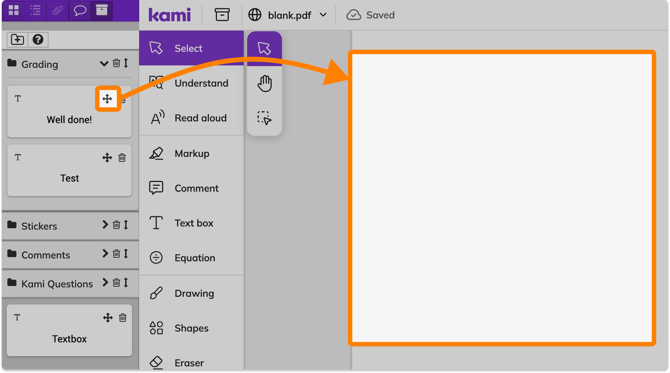The height and width of the screenshot is (373, 670).
Task: Click the Comments folder reorder arrows
Action: click(126, 254)
